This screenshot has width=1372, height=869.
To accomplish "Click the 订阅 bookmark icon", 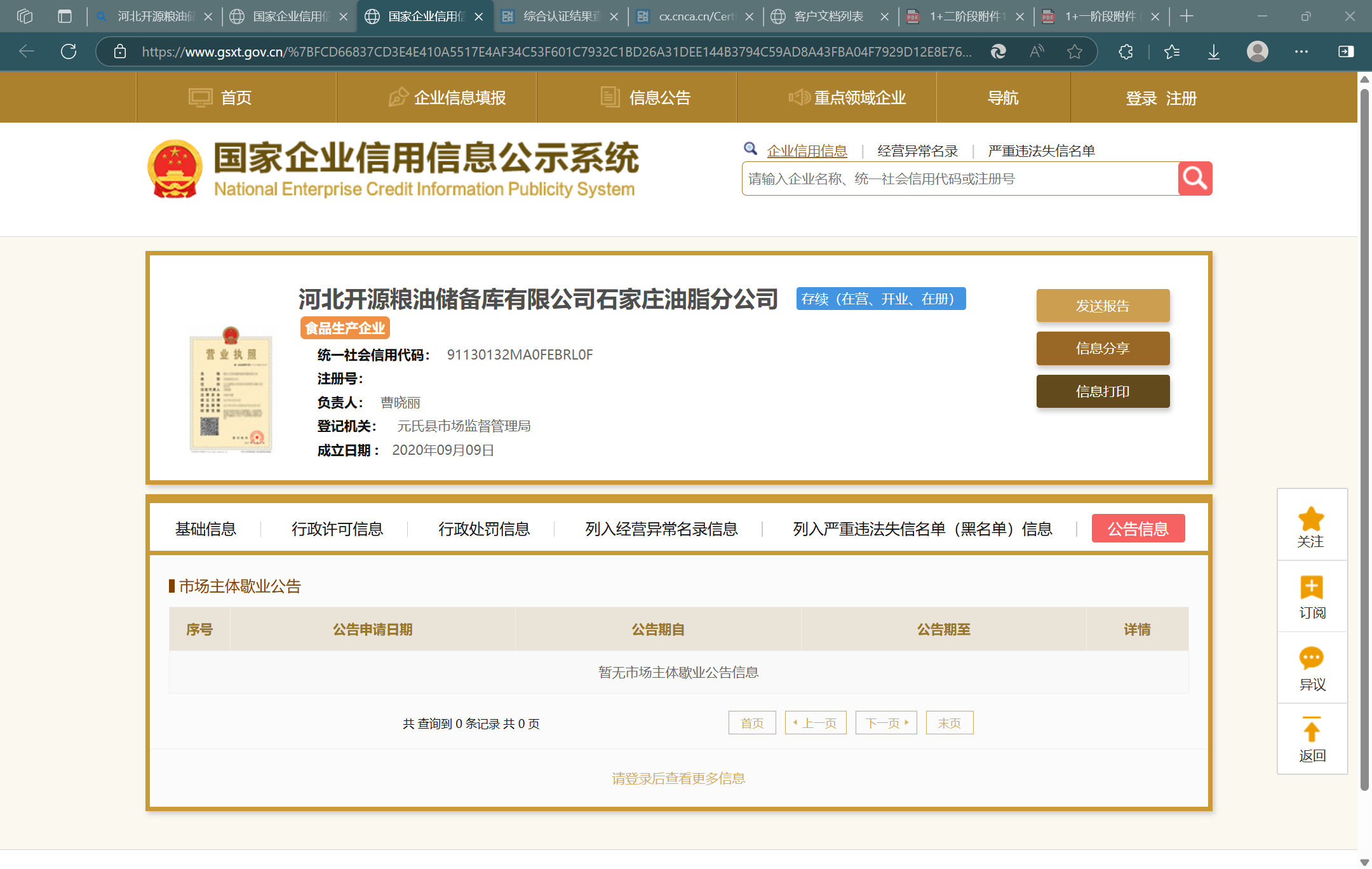I will (x=1311, y=588).
